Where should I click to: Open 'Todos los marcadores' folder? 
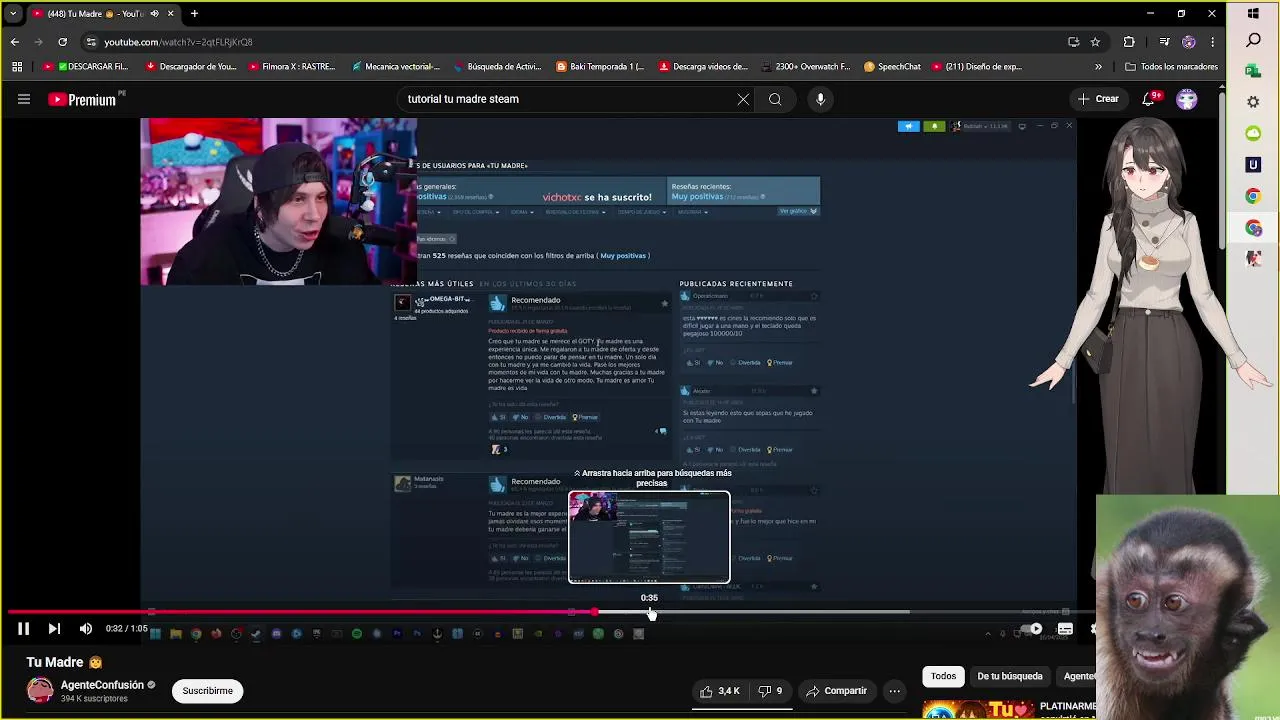(x=1171, y=67)
